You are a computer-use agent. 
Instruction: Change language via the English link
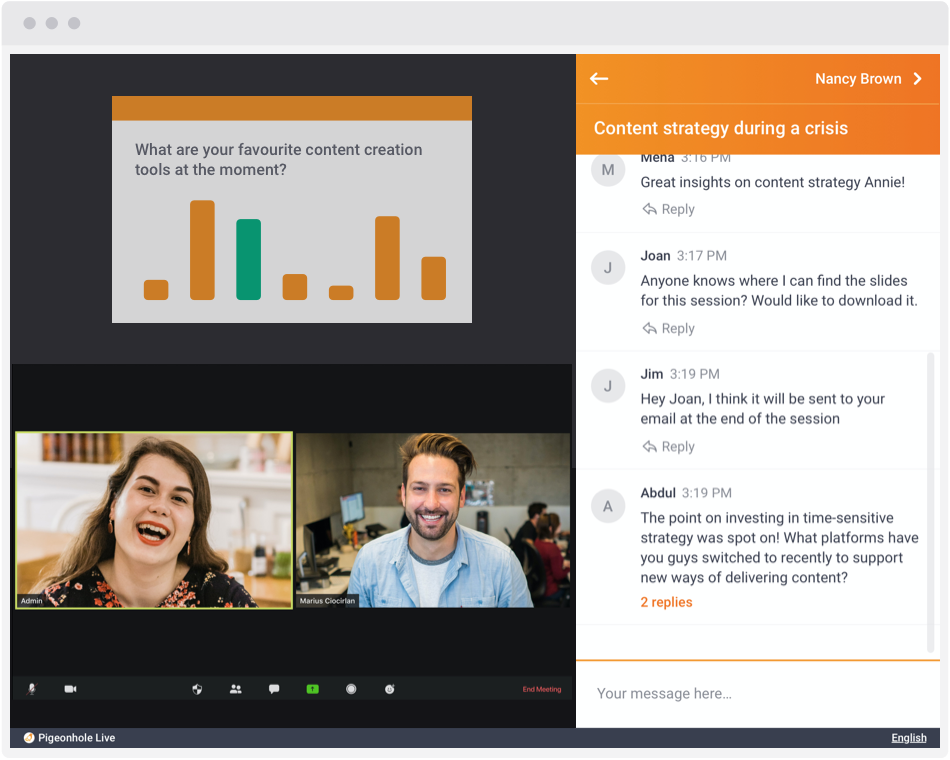click(x=908, y=738)
